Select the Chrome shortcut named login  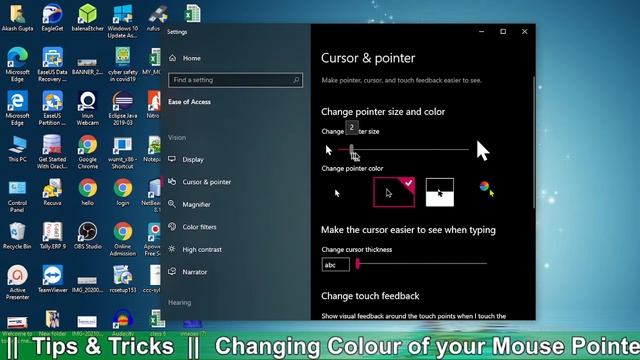coord(122,192)
